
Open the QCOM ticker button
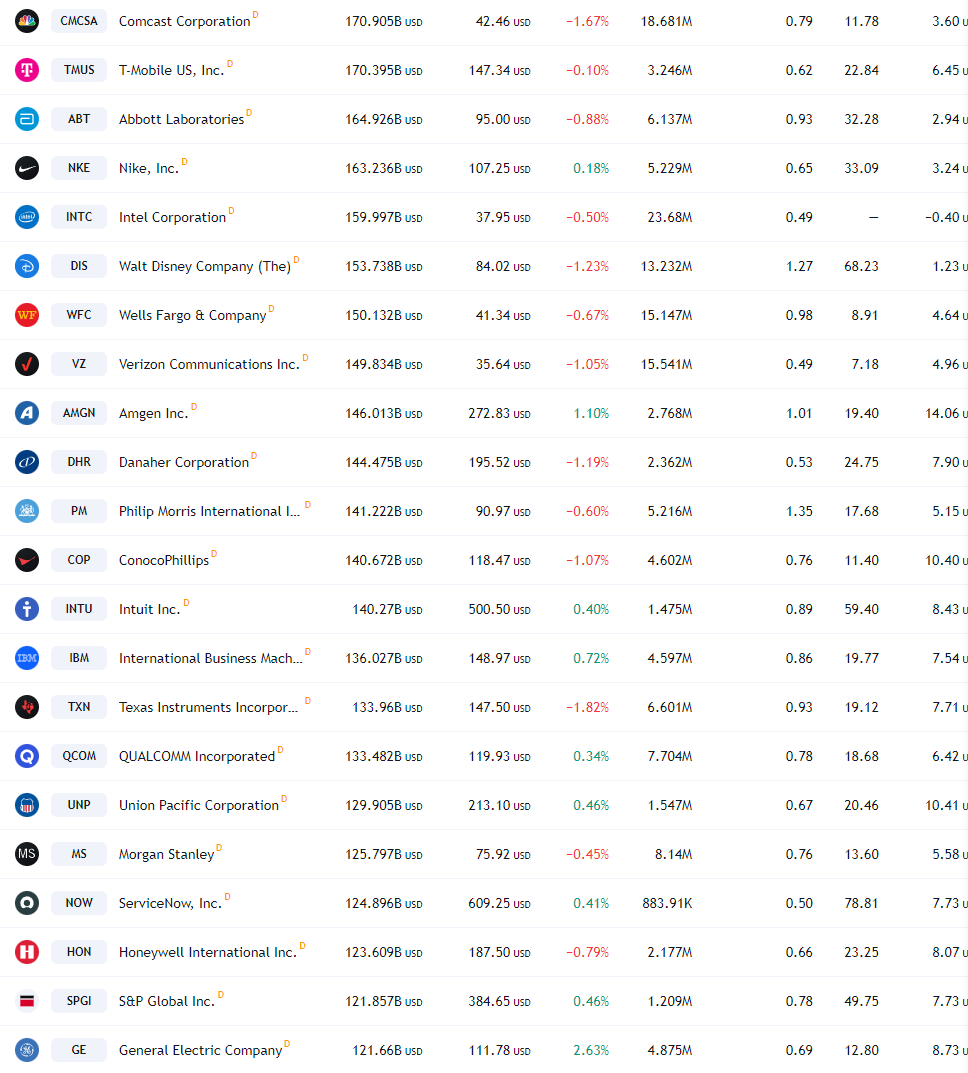point(79,756)
